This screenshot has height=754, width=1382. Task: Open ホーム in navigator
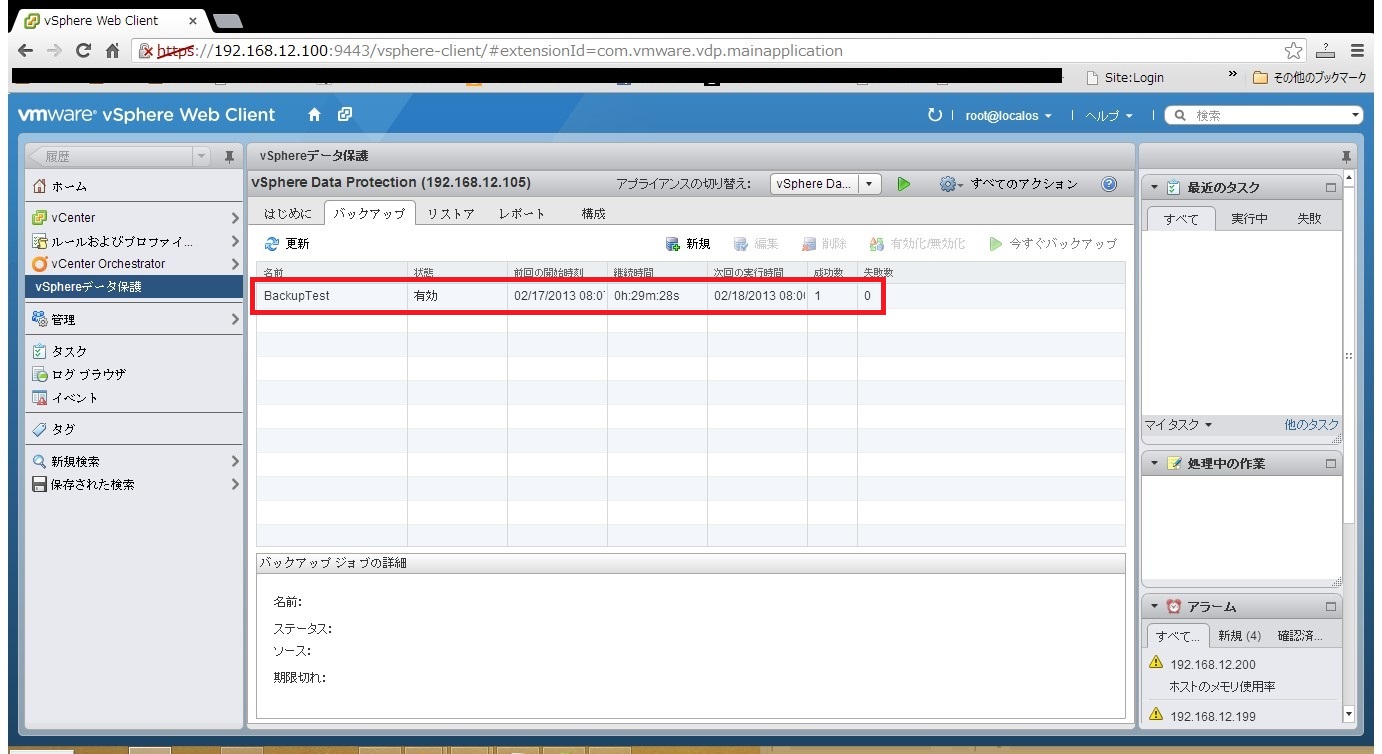coord(134,186)
